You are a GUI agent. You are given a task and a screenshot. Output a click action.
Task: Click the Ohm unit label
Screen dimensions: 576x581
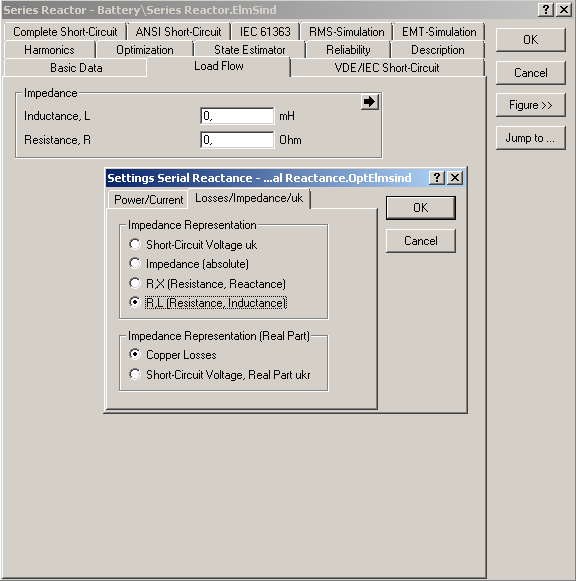point(290,140)
